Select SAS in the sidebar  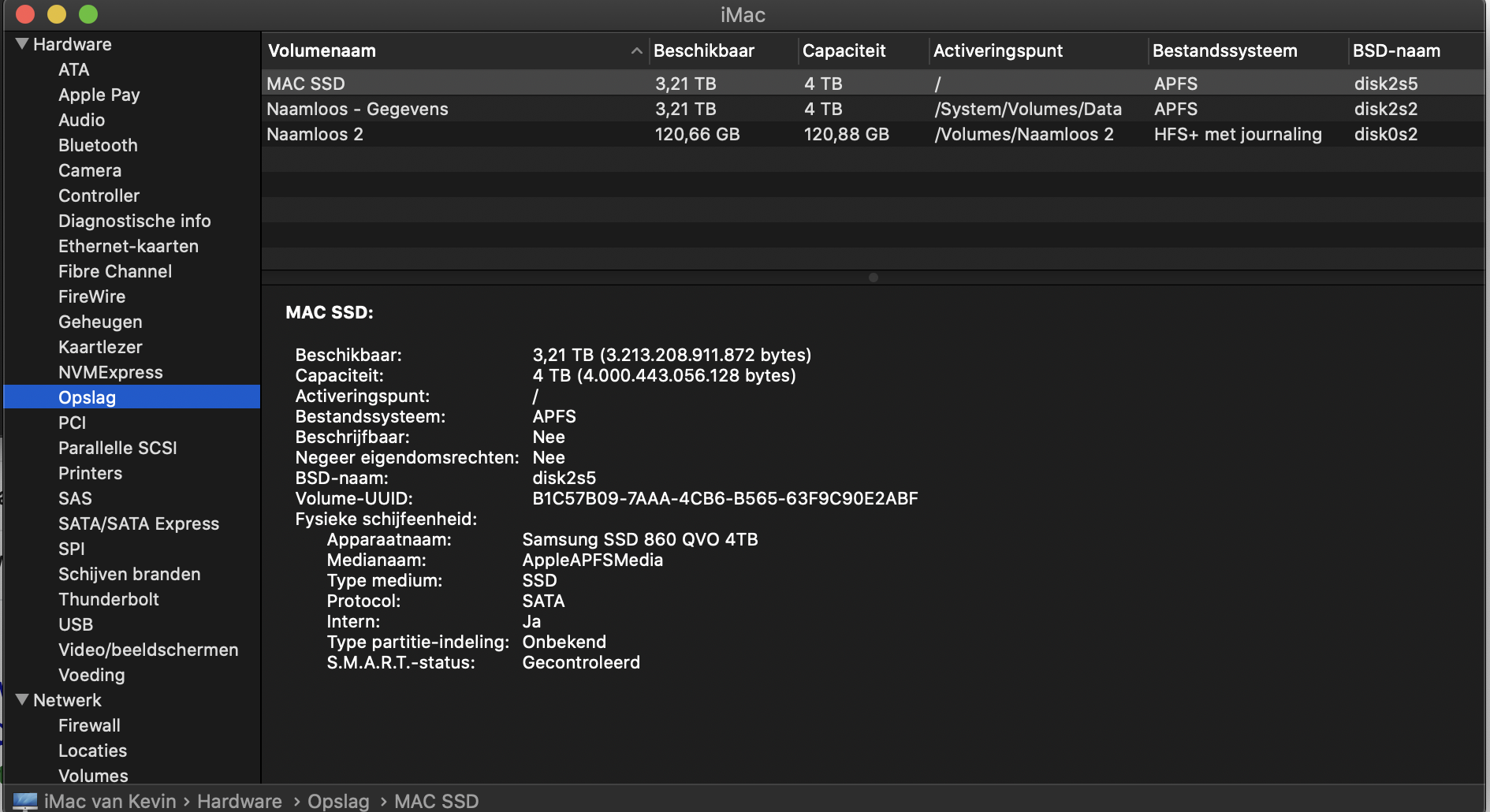[75, 498]
